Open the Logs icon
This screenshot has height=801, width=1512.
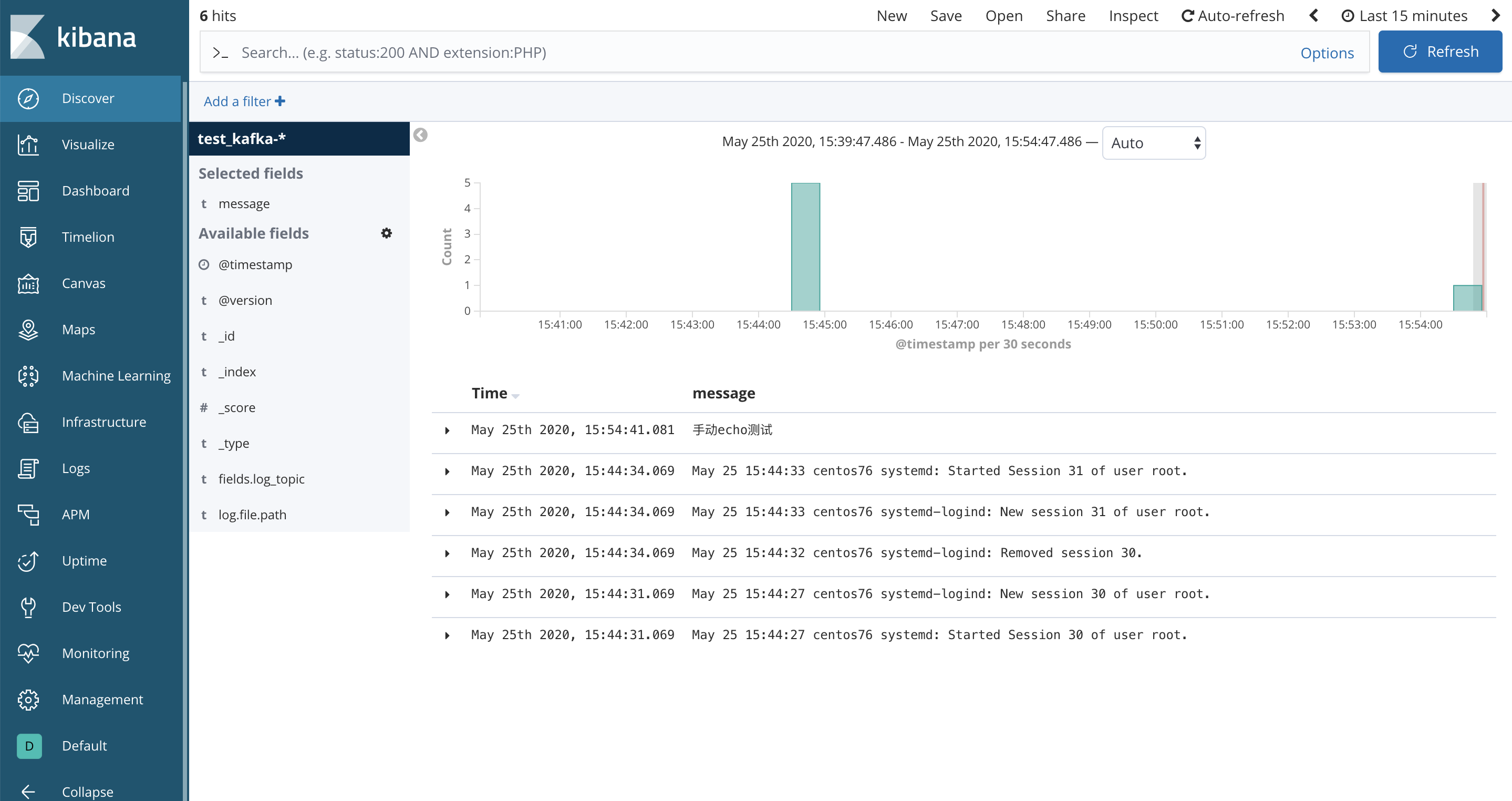click(x=28, y=468)
